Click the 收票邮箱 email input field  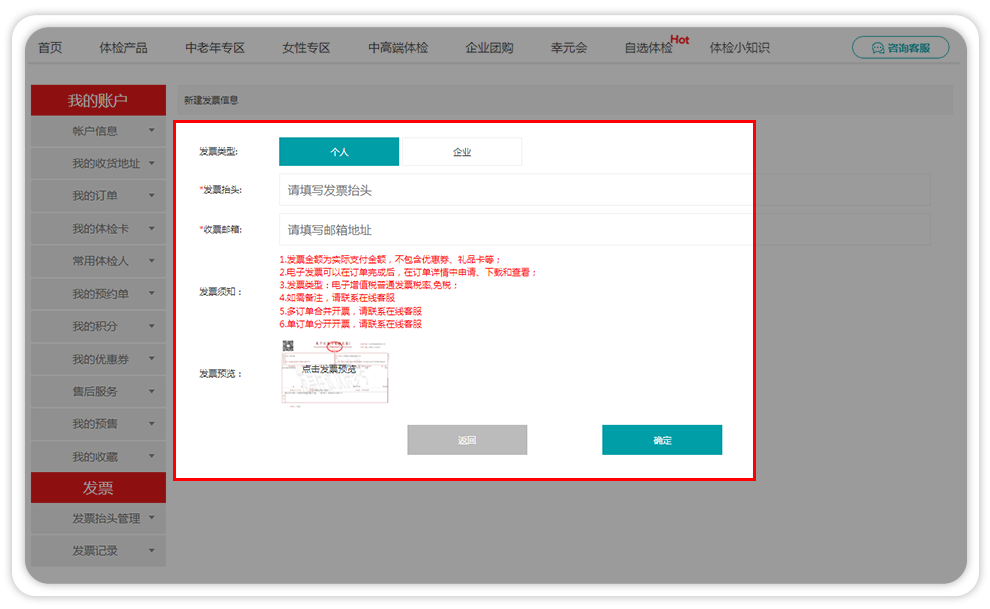(515, 230)
